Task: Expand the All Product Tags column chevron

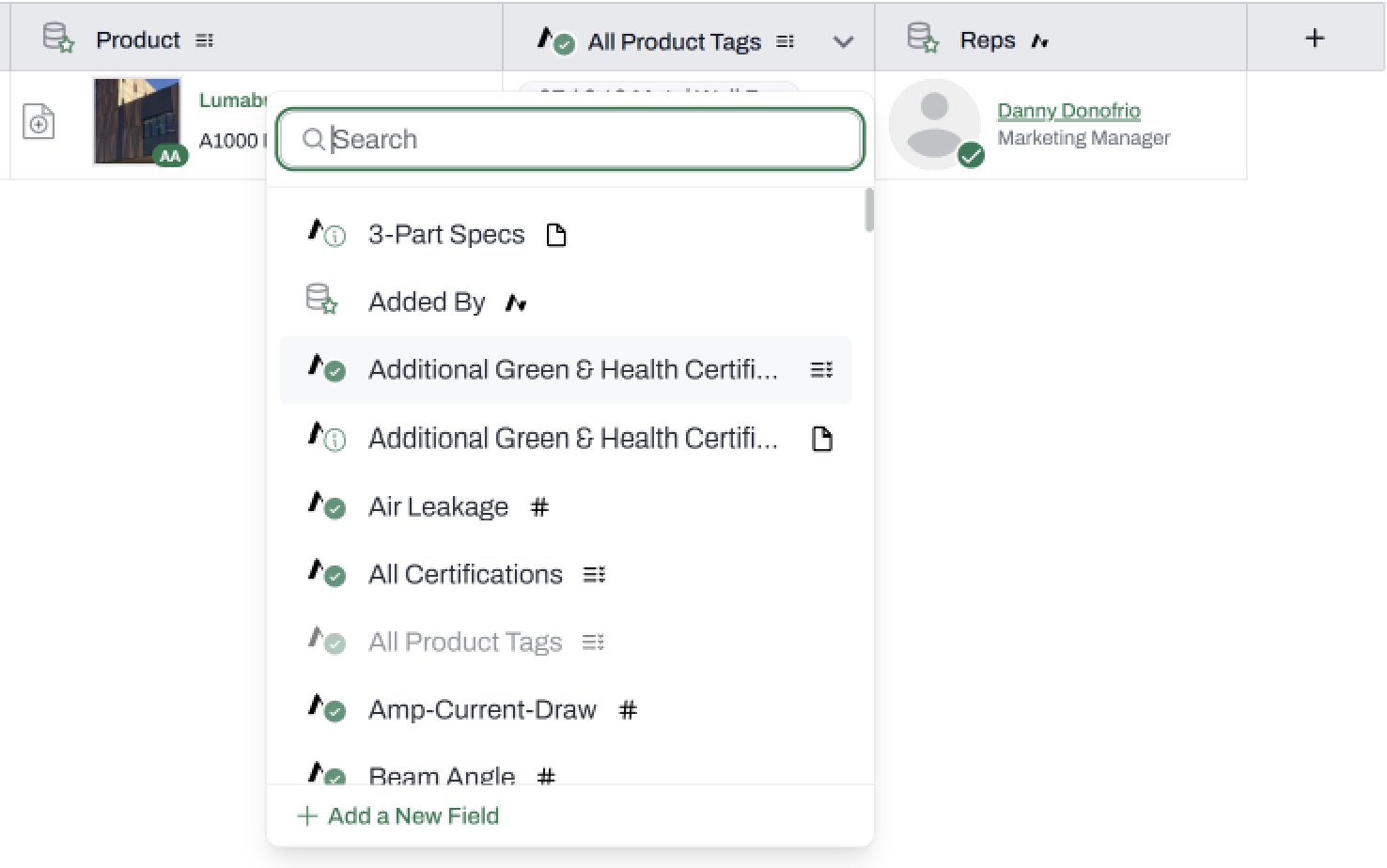Action: click(x=844, y=42)
